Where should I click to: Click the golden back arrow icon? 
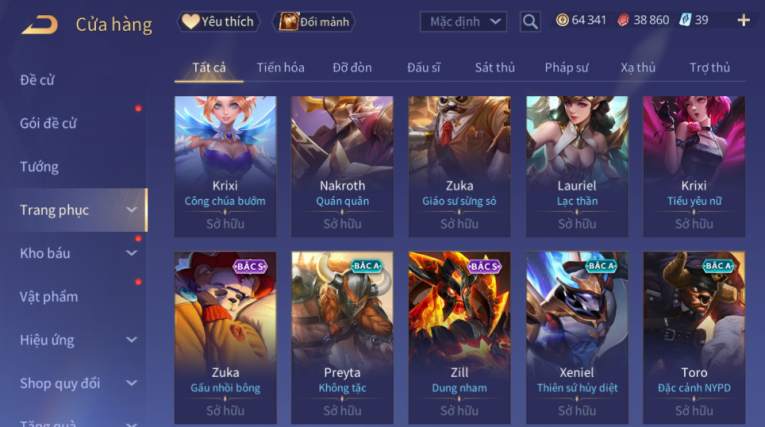click(40, 25)
